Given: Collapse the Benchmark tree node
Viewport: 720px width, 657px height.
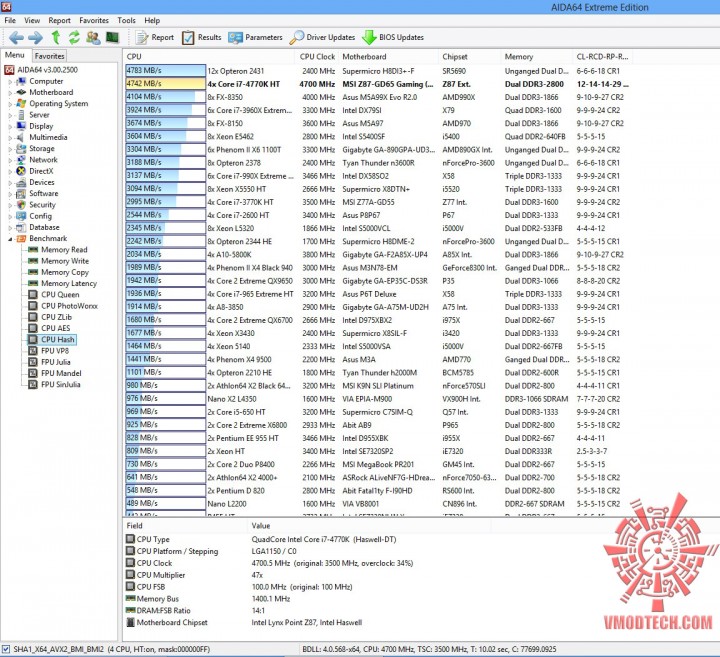Looking at the screenshot, I should tap(10, 239).
